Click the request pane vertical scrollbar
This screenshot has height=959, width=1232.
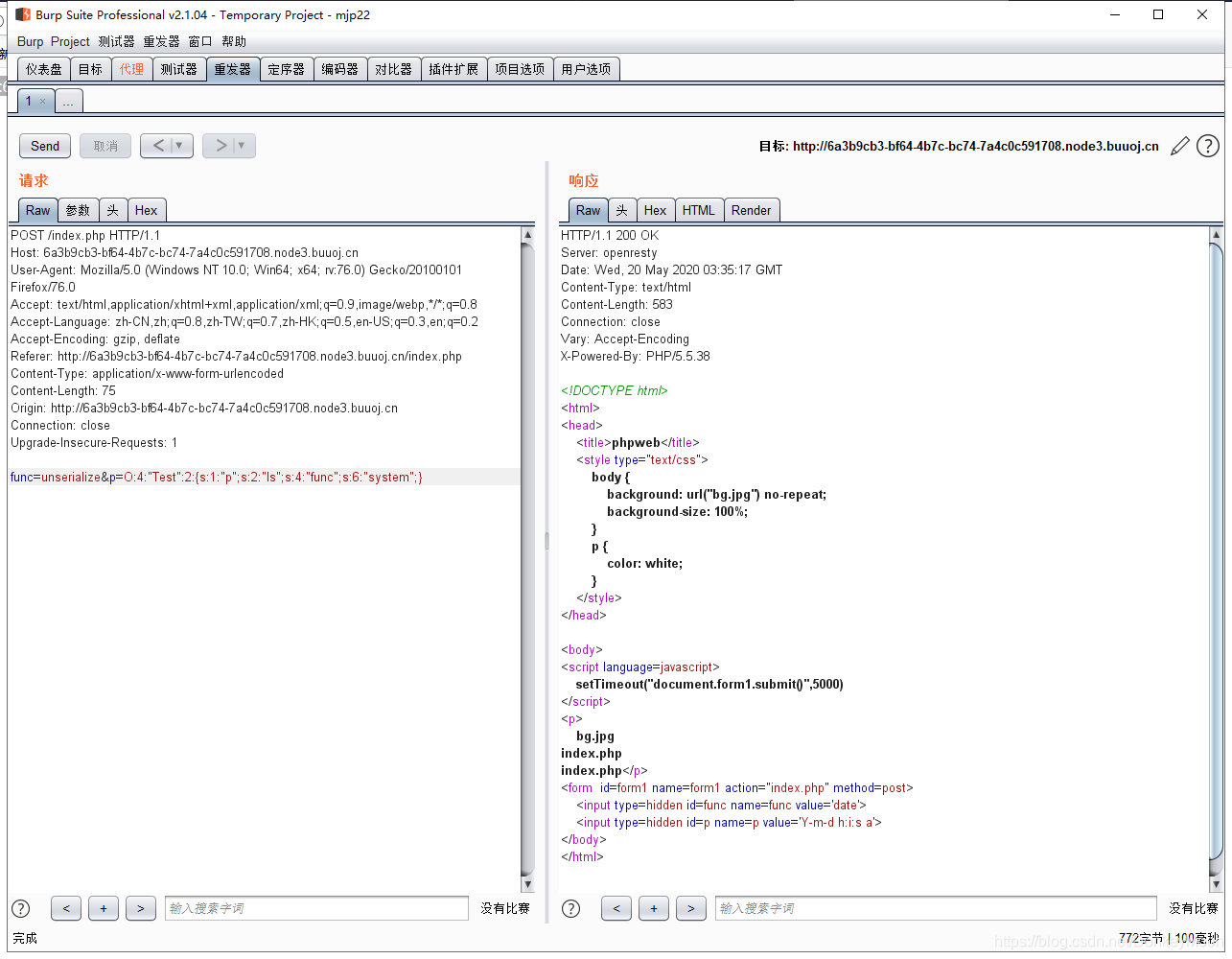527,559
